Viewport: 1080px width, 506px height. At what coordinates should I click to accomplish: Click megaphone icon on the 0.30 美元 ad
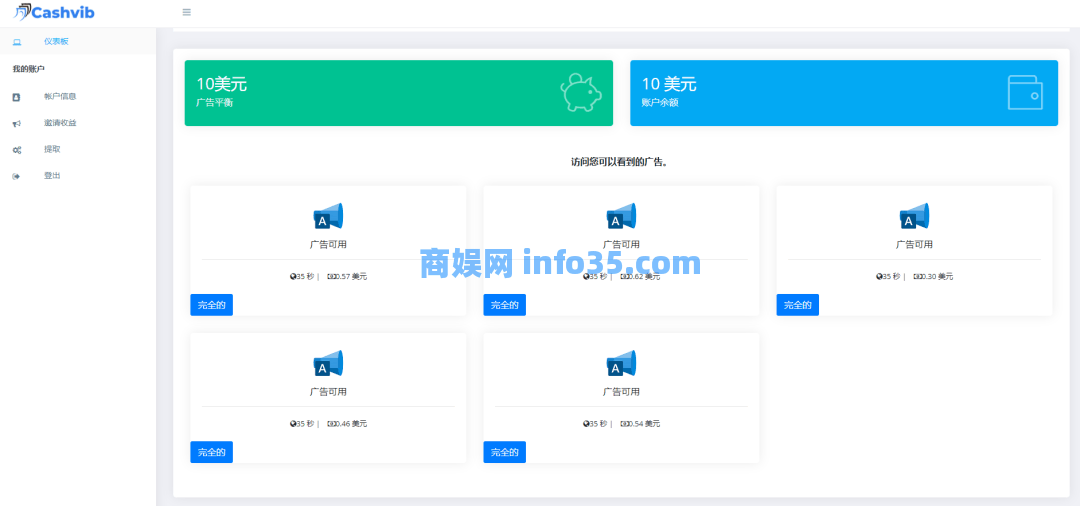tap(914, 216)
